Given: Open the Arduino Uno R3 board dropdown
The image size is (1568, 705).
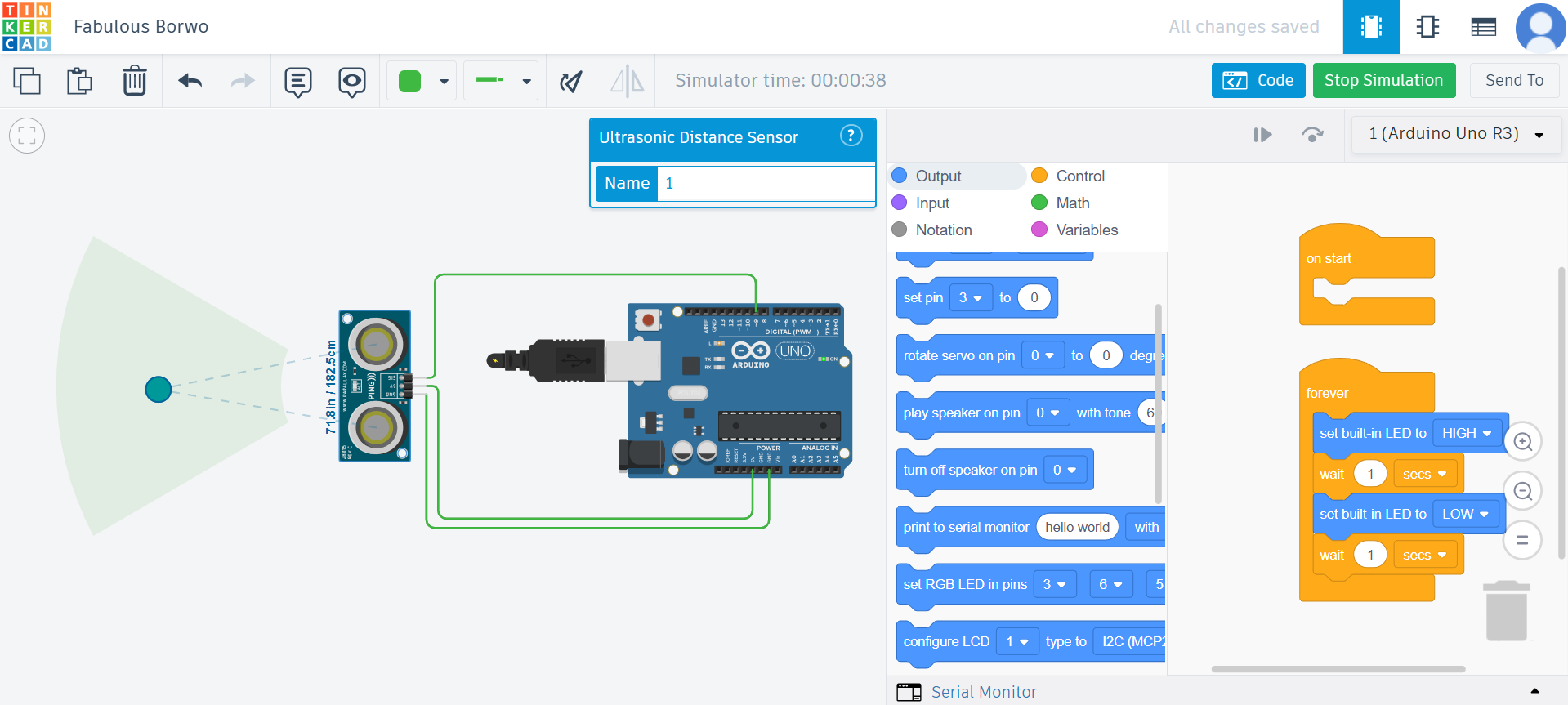Looking at the screenshot, I should (1456, 134).
